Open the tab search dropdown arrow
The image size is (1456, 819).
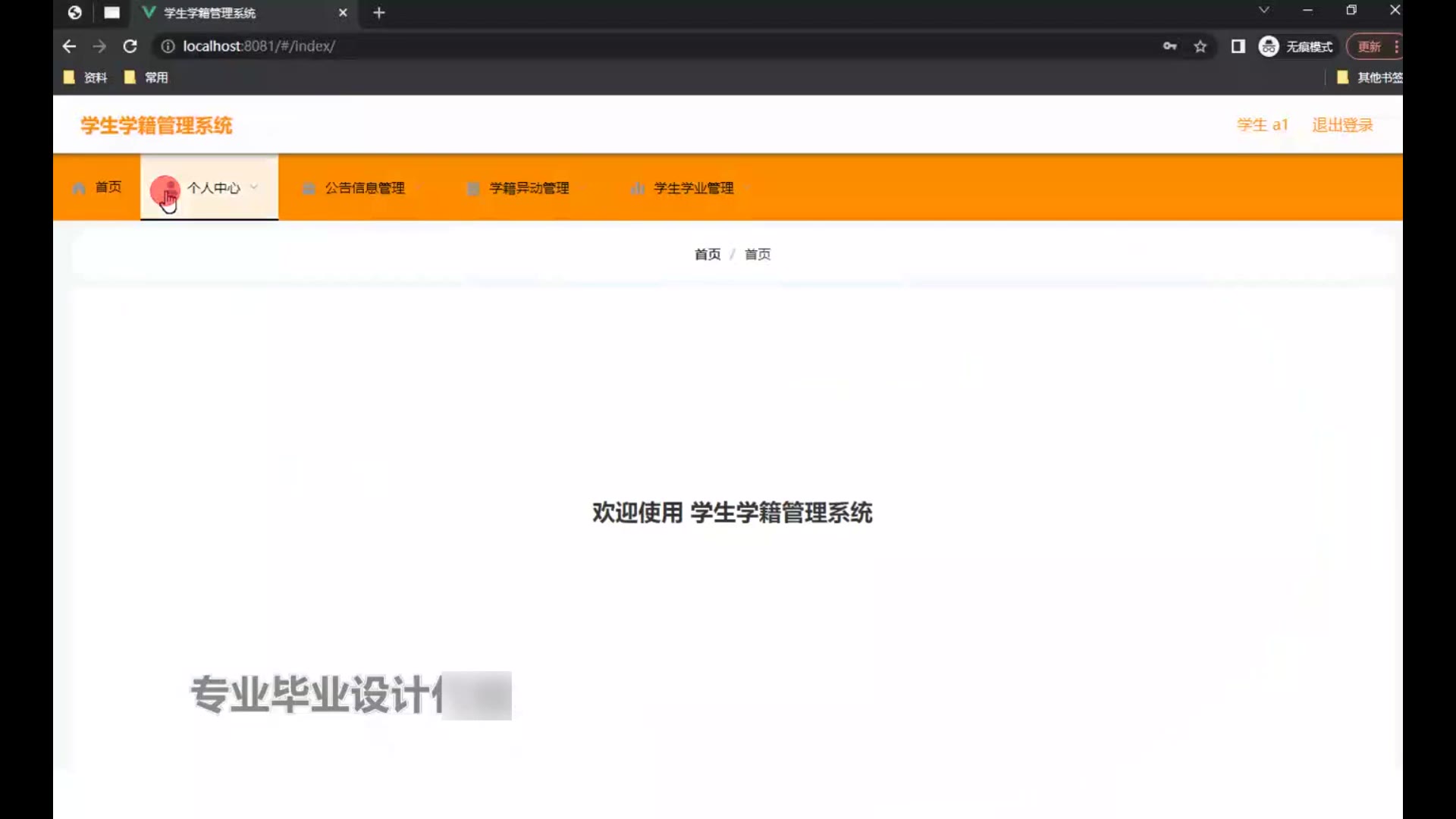pos(1263,11)
